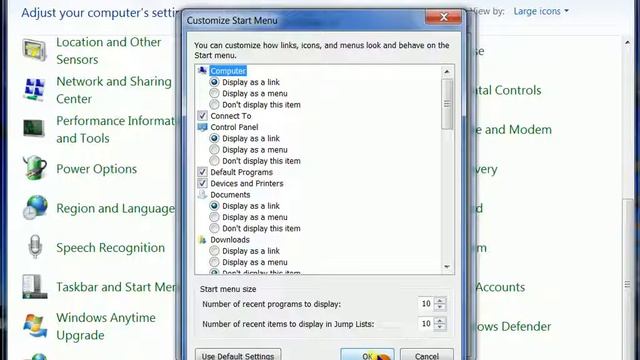This screenshot has width=640, height=360.
Task: Uncheck the Connect To checkbox
Action: click(202, 116)
